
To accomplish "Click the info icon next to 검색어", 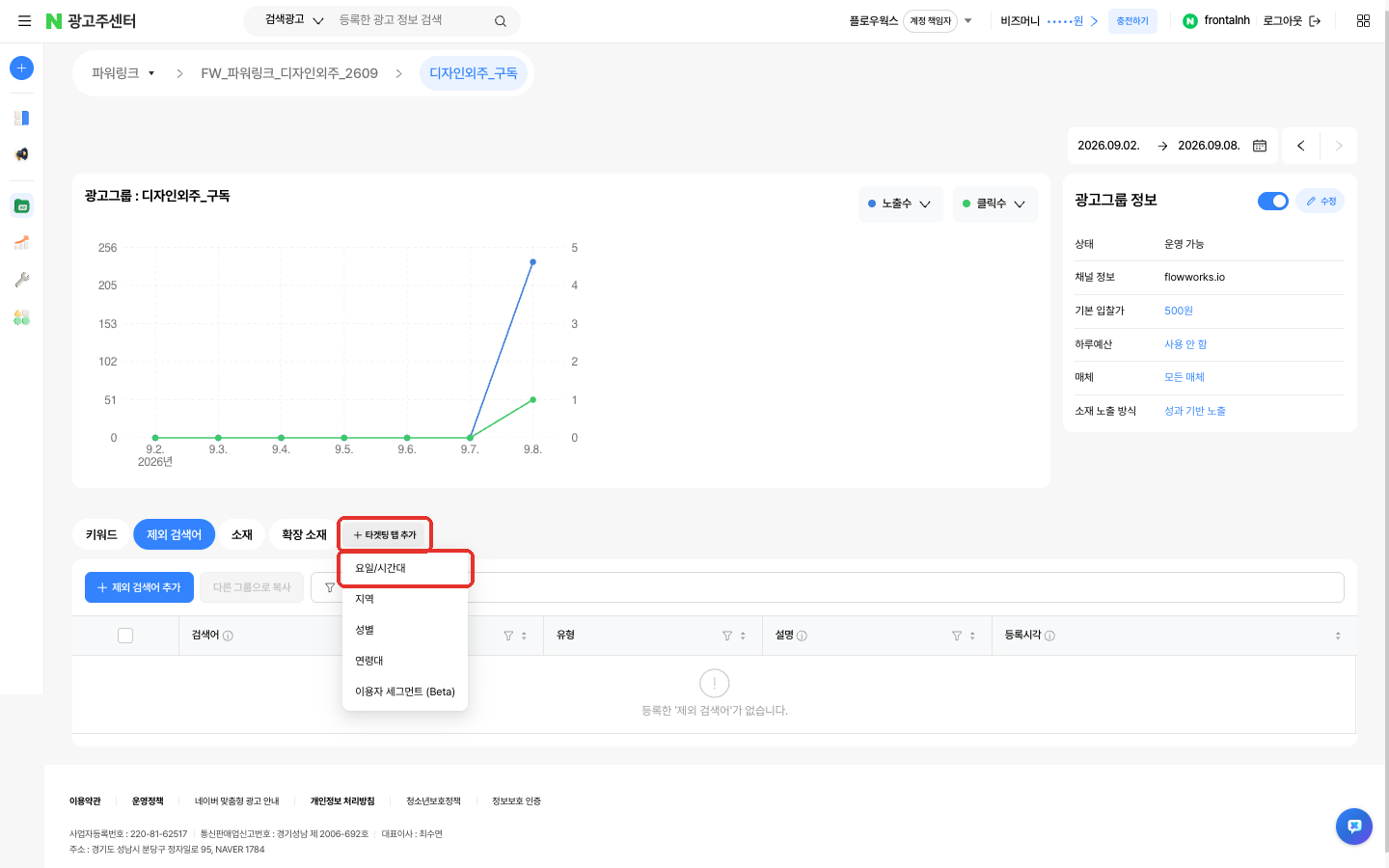I will tap(228, 636).
